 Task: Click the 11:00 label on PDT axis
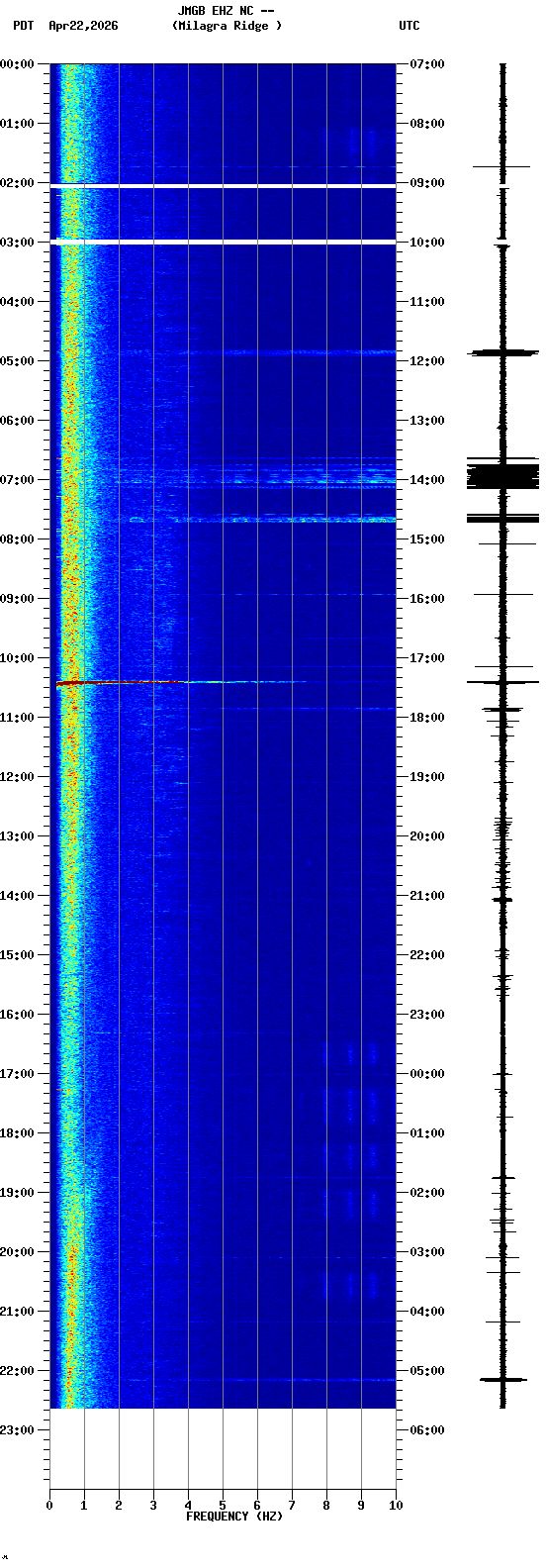(17, 718)
